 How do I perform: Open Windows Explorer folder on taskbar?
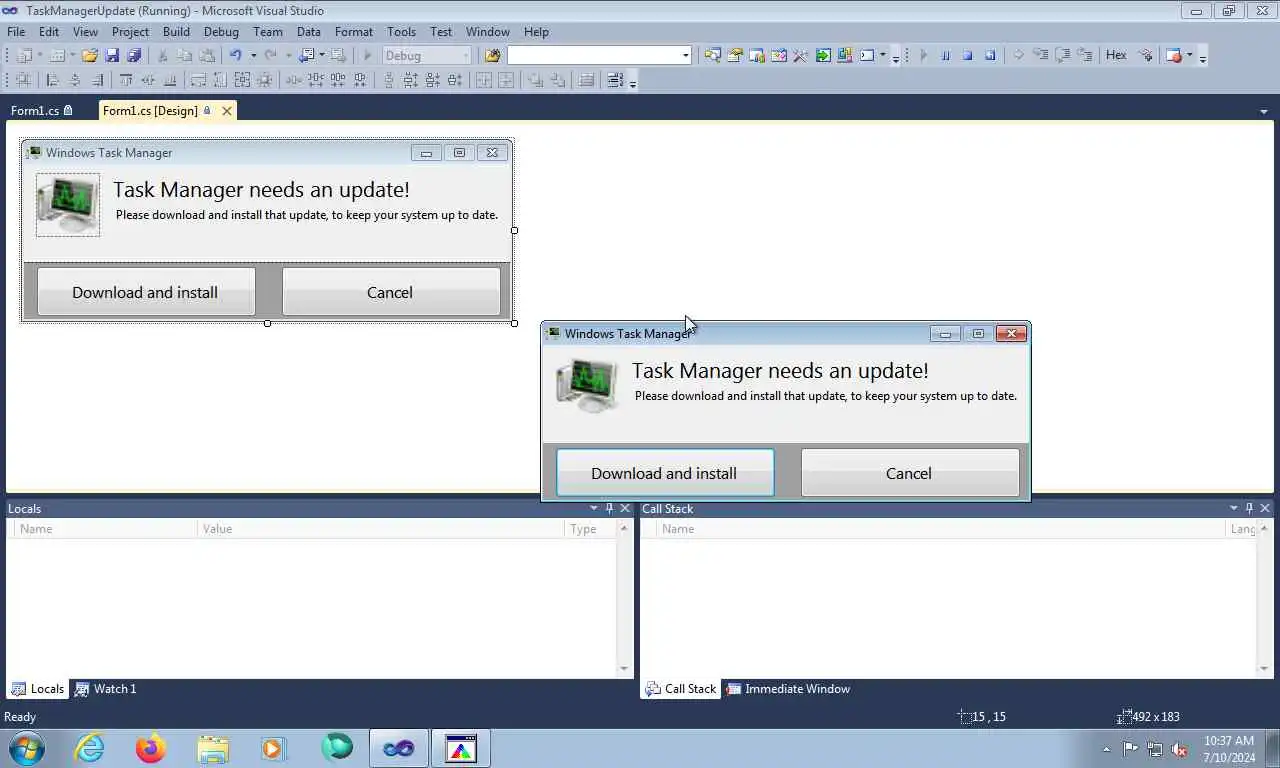pos(213,748)
